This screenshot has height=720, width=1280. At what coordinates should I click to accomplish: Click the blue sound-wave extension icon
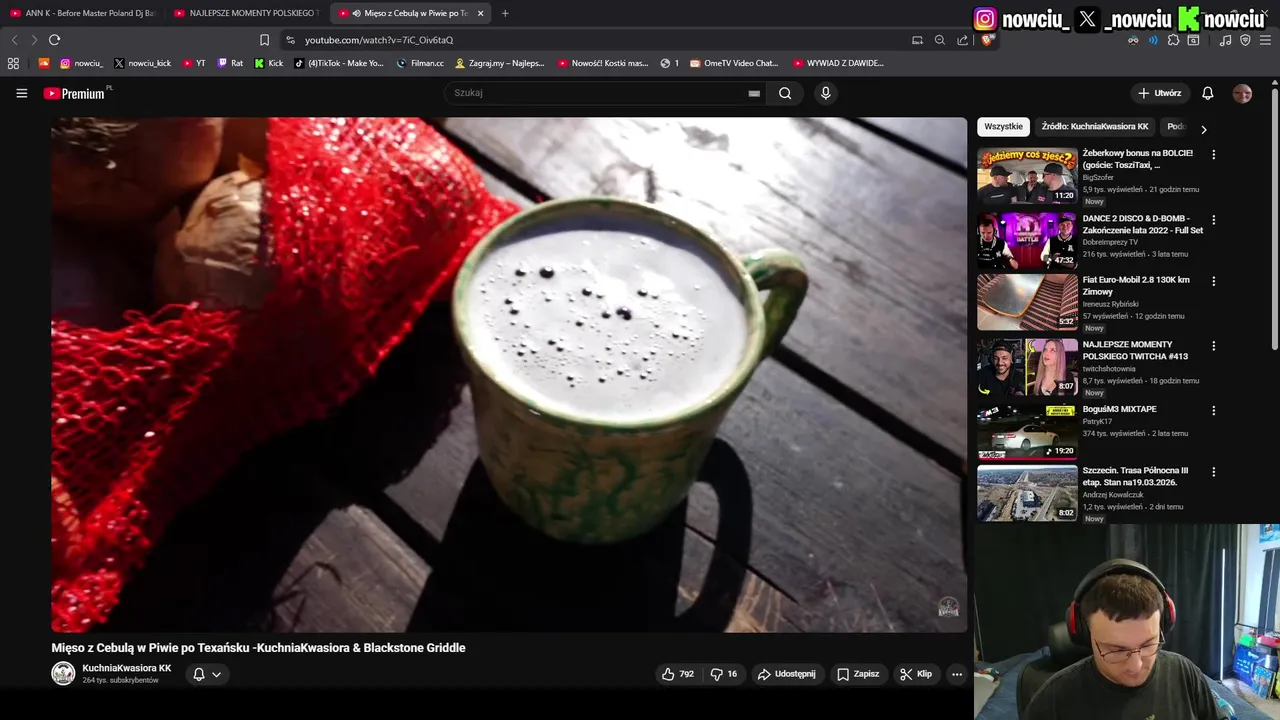[x=1153, y=40]
